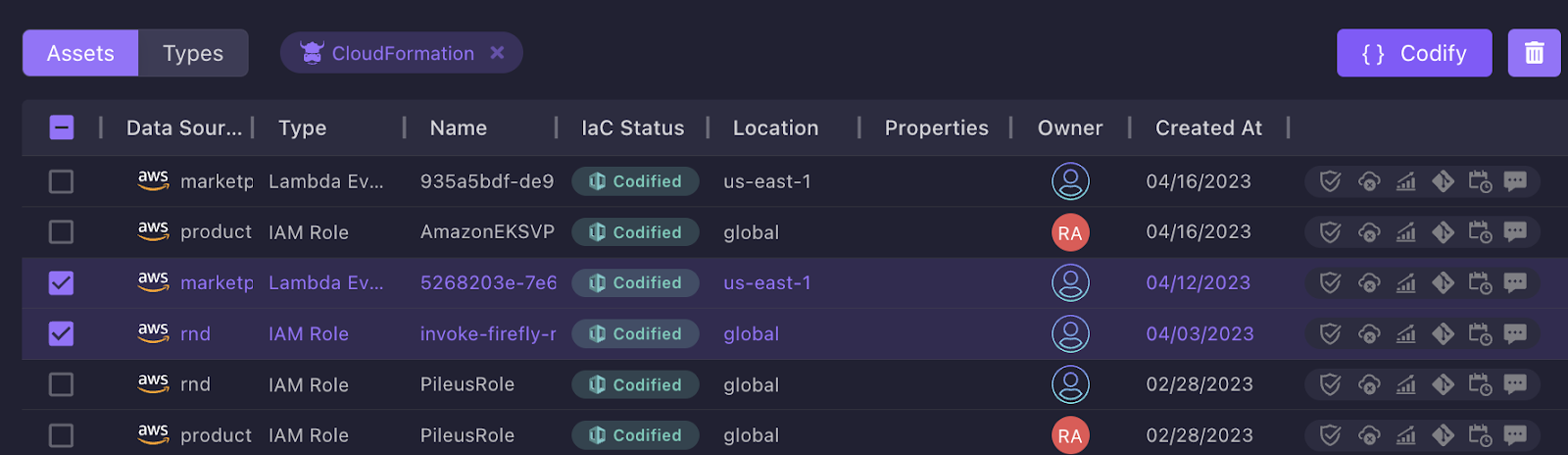
Task: Open the calendar clock icon in the 04/16/2023 marketp row
Action: (1480, 181)
